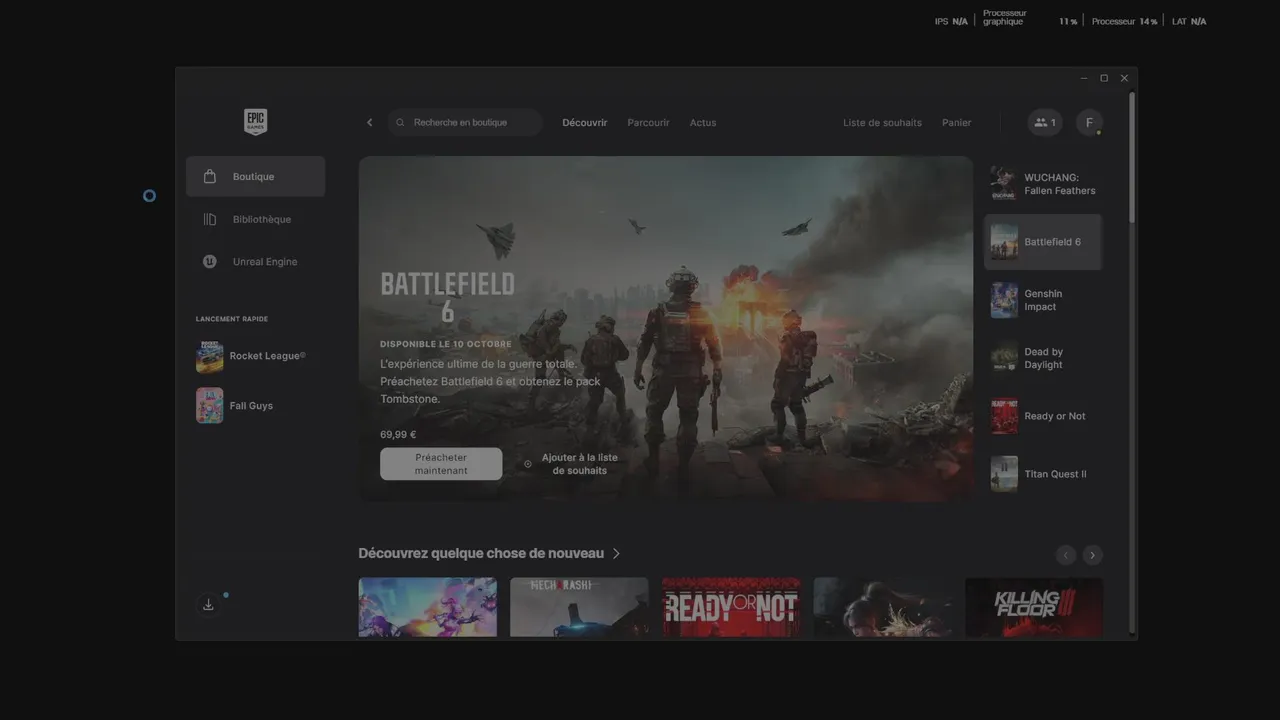Select WUCHANG: Fallen Feathers in carousel list
This screenshot has height=720, width=1280.
click(x=1043, y=184)
